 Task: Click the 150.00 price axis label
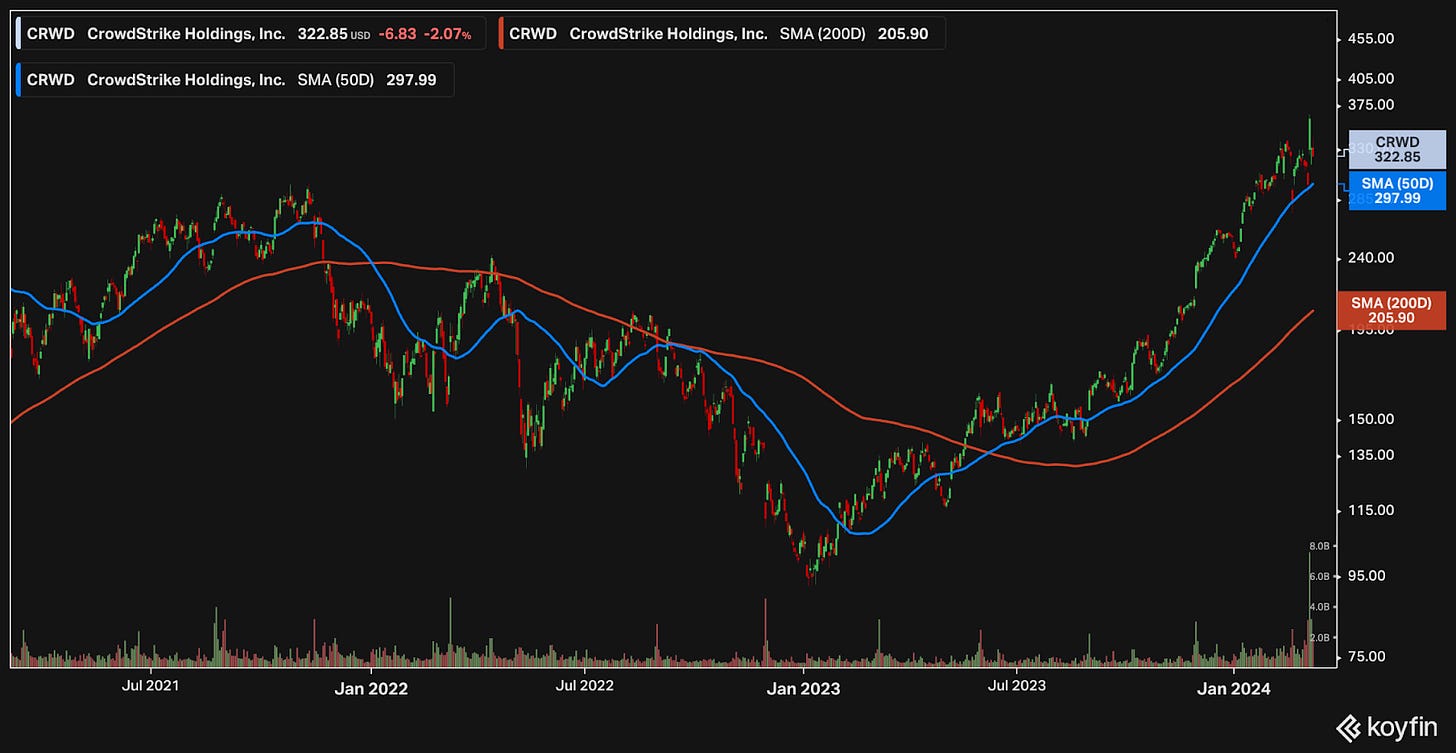(1372, 420)
